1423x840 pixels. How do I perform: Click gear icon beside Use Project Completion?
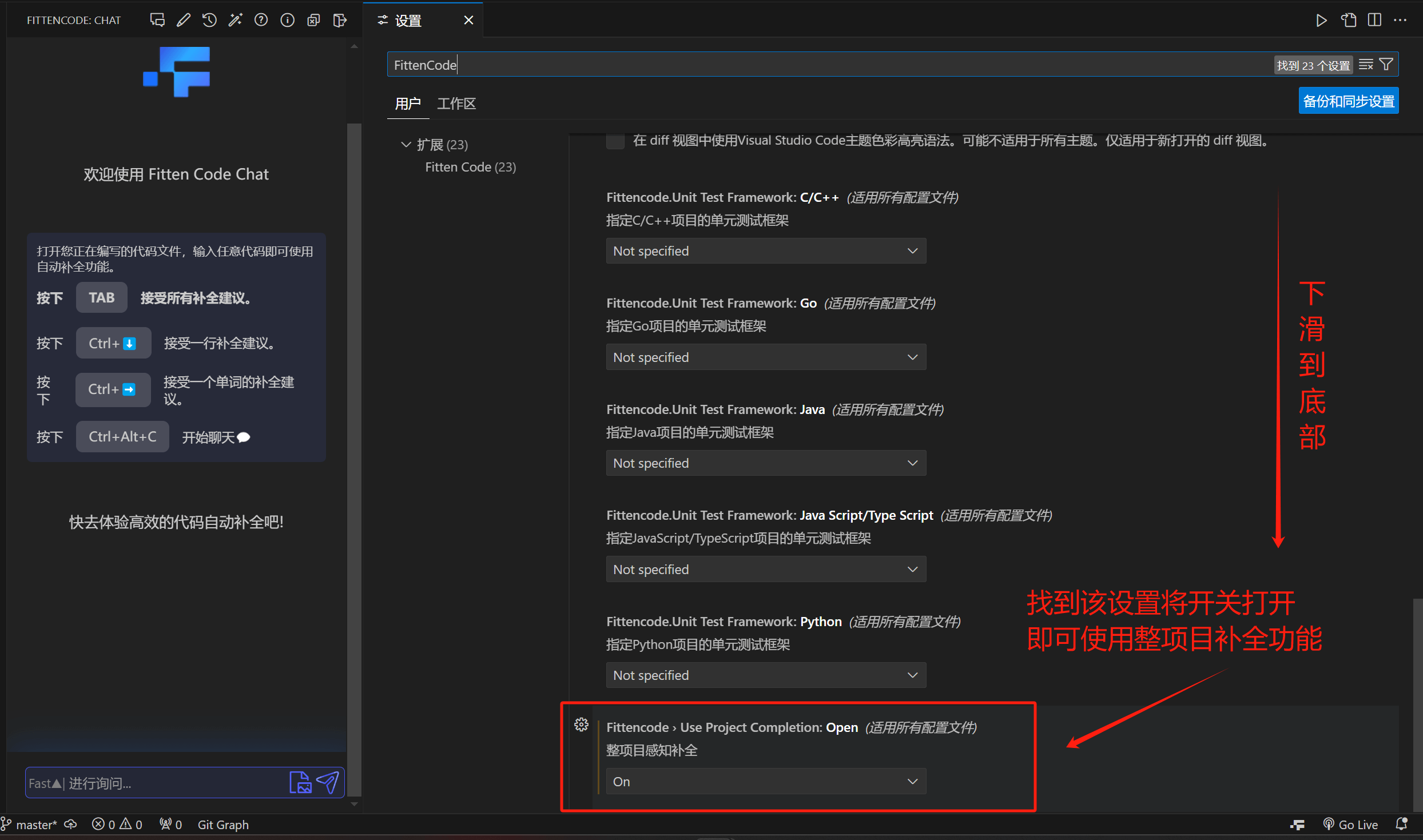tap(581, 724)
